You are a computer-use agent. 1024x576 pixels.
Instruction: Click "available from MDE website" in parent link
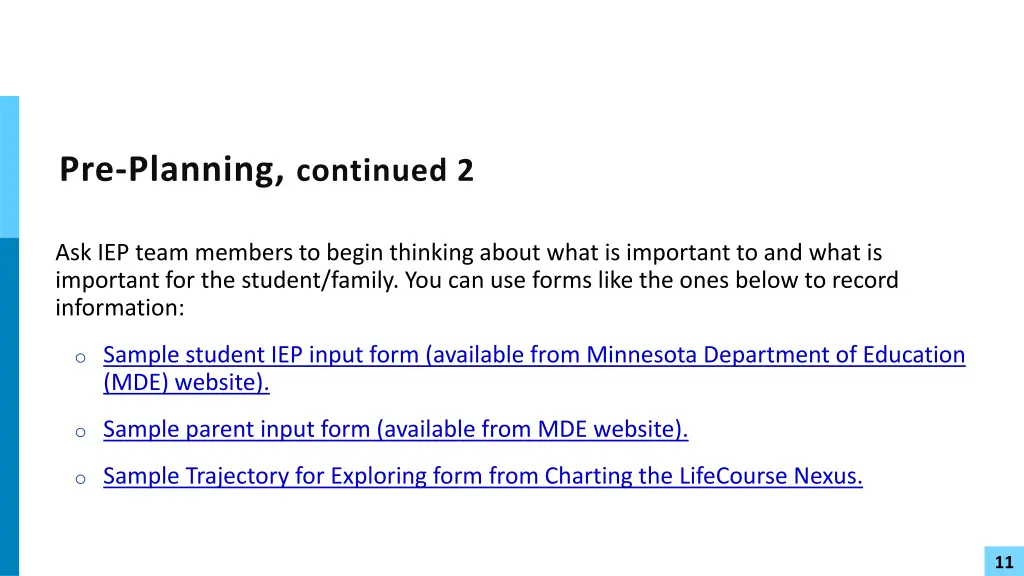point(529,429)
